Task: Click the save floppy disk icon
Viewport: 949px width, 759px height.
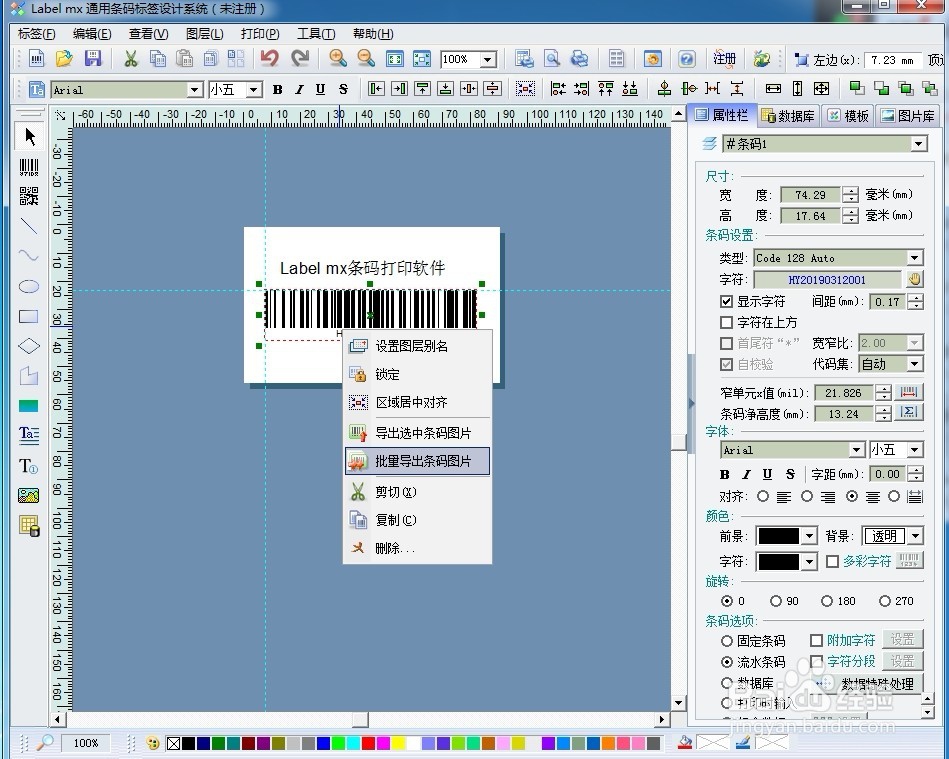Action: pyautogui.click(x=93, y=59)
